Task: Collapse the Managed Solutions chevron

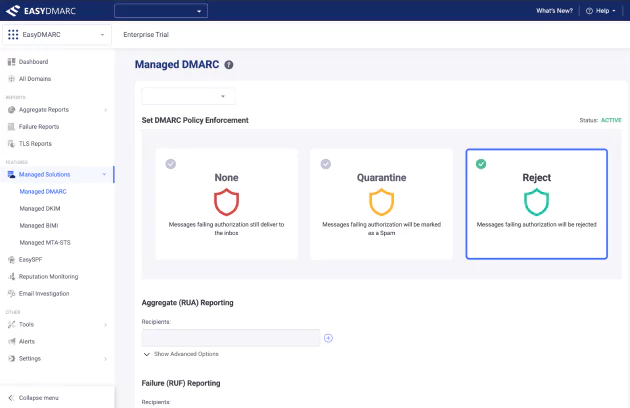Action: point(104,174)
